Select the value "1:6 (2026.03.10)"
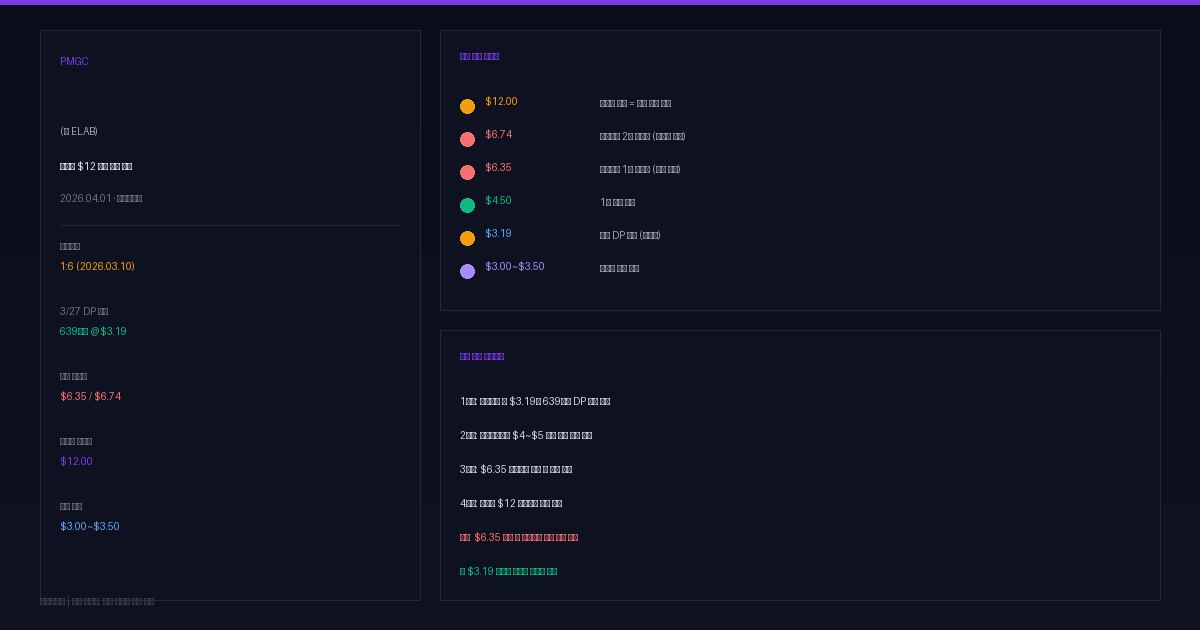Screen dimensions: 1200x630 click(97, 267)
